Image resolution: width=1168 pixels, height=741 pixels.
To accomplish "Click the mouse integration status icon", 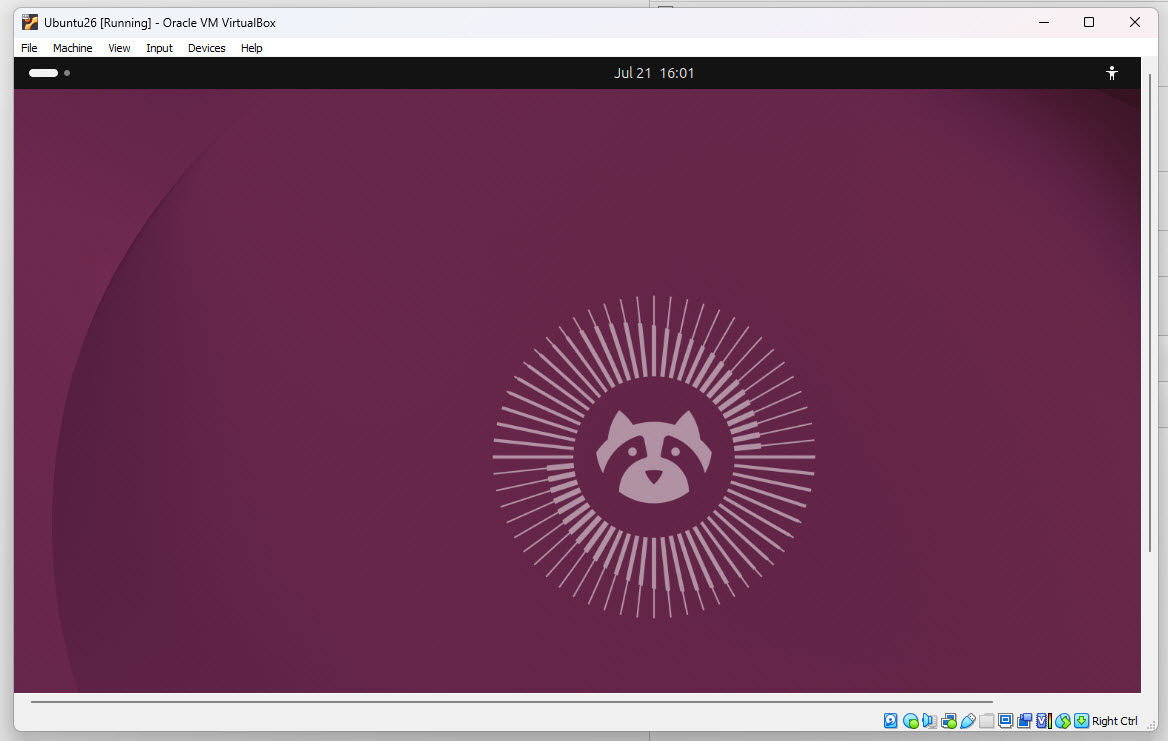I will point(1063,720).
